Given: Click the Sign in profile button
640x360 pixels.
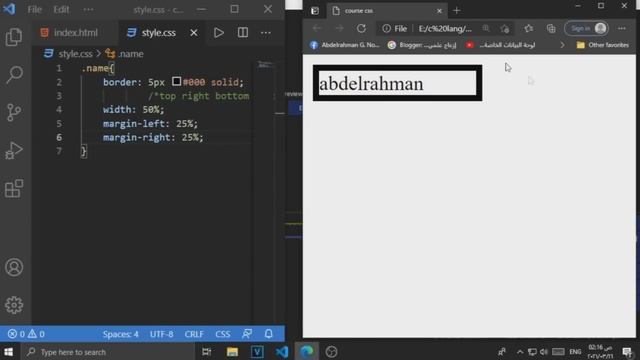Looking at the screenshot, I should click(587, 28).
